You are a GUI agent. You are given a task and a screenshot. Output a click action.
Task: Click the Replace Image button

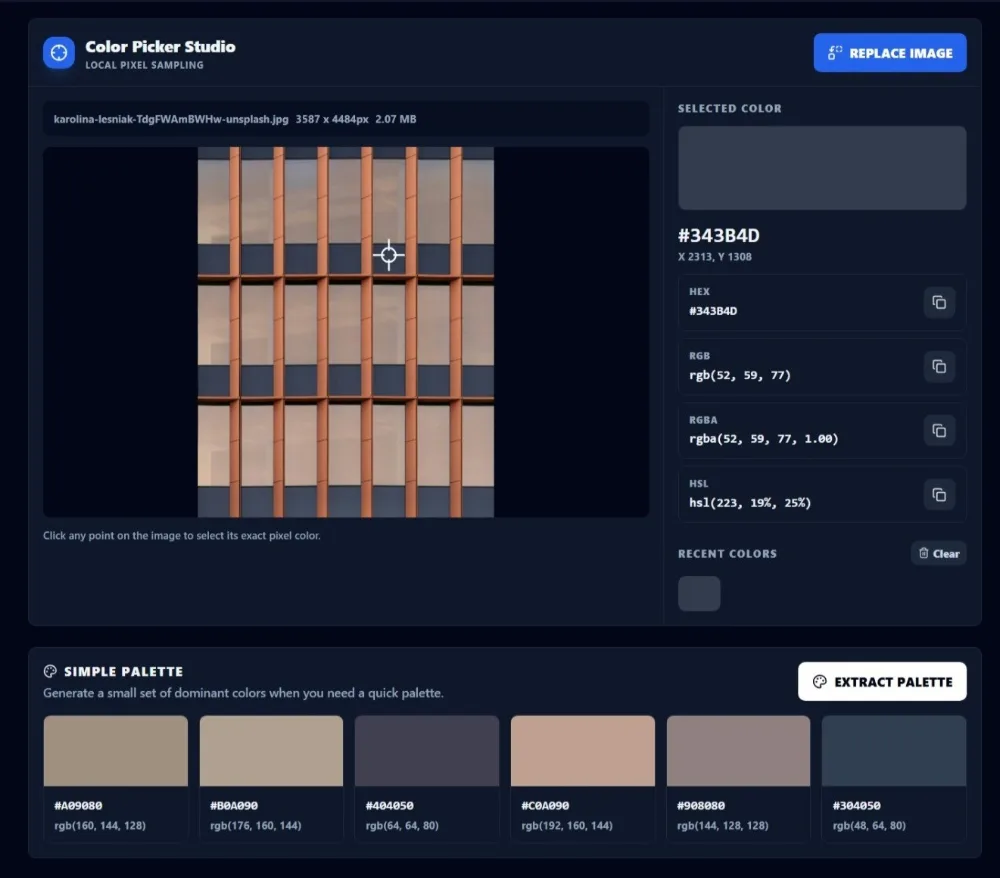pyautogui.click(x=890, y=53)
